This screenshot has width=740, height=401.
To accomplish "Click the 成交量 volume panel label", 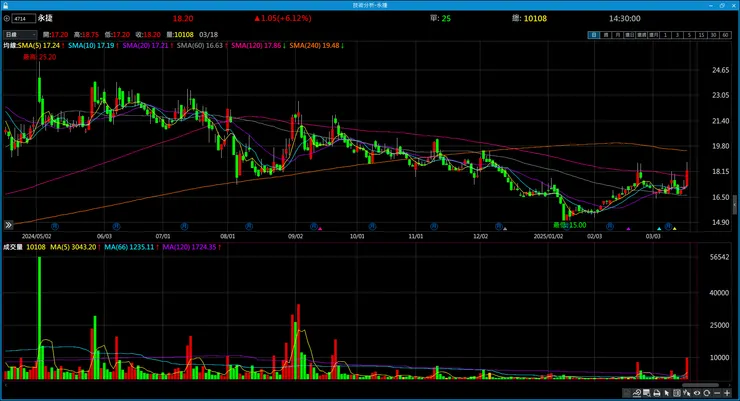I will [x=13, y=247].
